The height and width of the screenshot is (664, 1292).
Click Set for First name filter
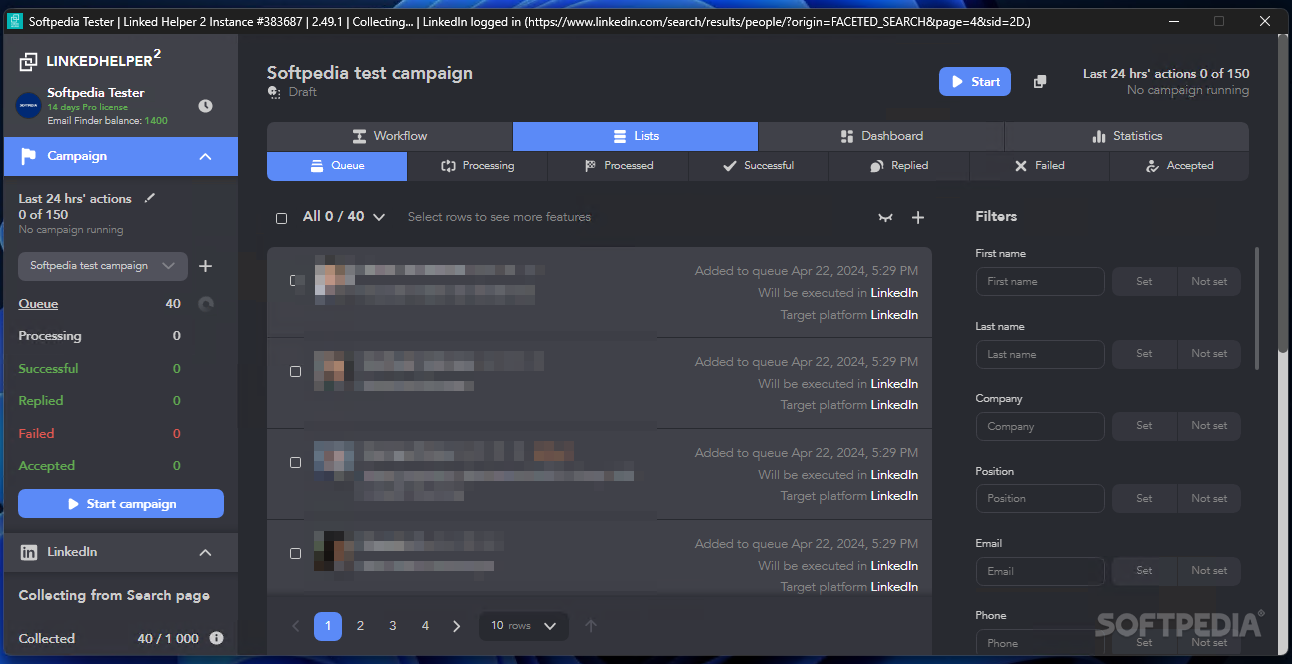(1144, 282)
